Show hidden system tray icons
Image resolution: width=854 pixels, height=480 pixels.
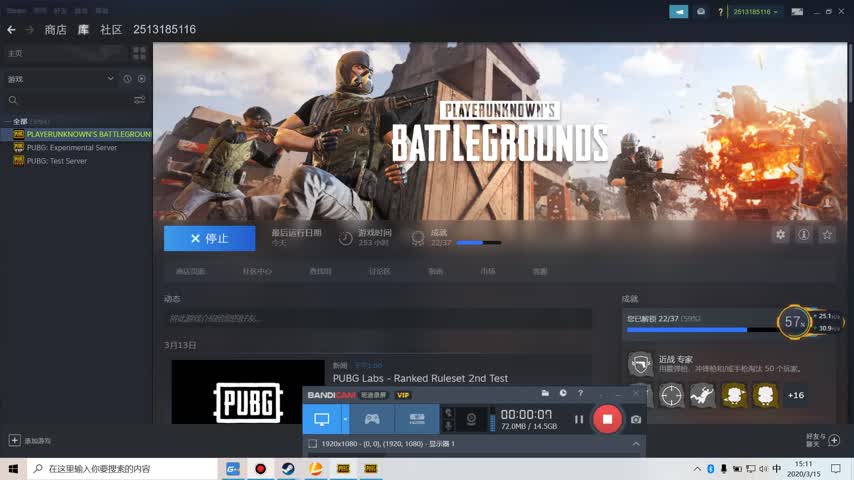(x=697, y=469)
